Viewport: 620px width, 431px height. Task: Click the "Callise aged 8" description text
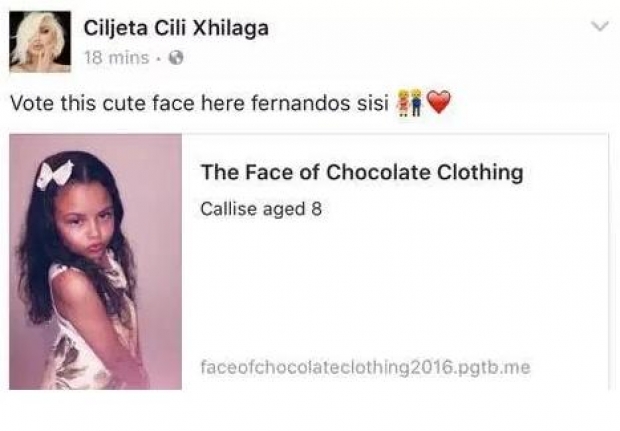click(x=261, y=209)
